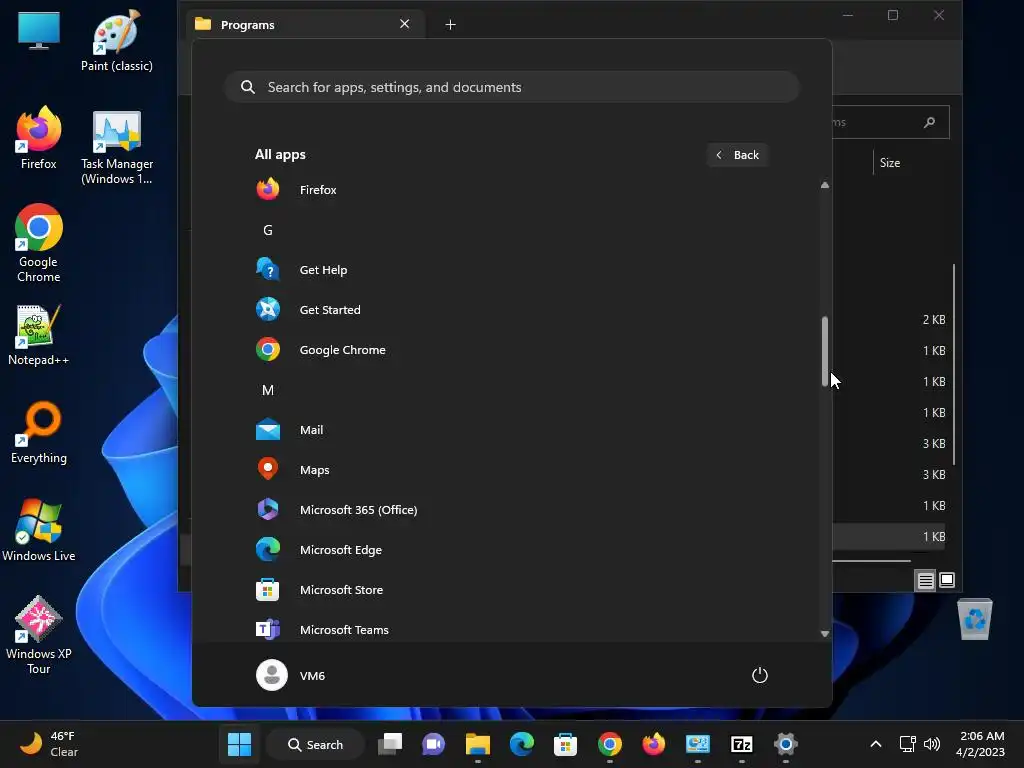Open File Explorer from the taskbar

click(477, 744)
